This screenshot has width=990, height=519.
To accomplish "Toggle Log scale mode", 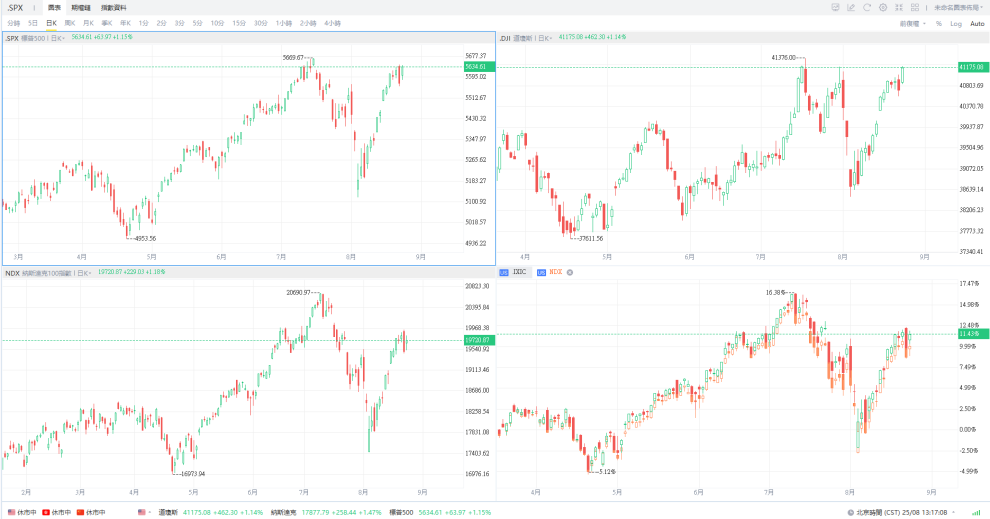I will pyautogui.click(x=956, y=23).
